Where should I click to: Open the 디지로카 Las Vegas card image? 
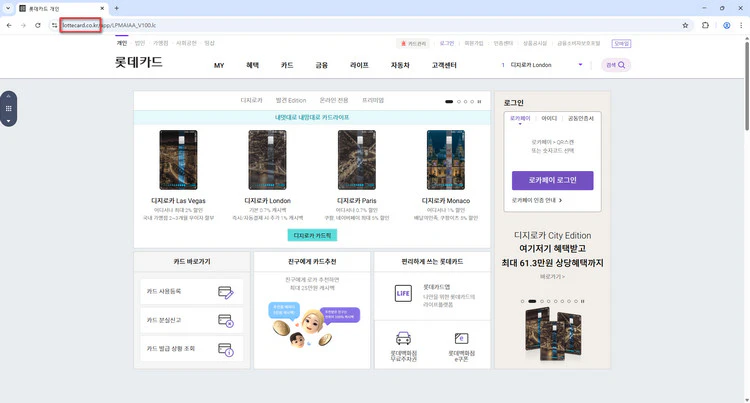coord(178,160)
